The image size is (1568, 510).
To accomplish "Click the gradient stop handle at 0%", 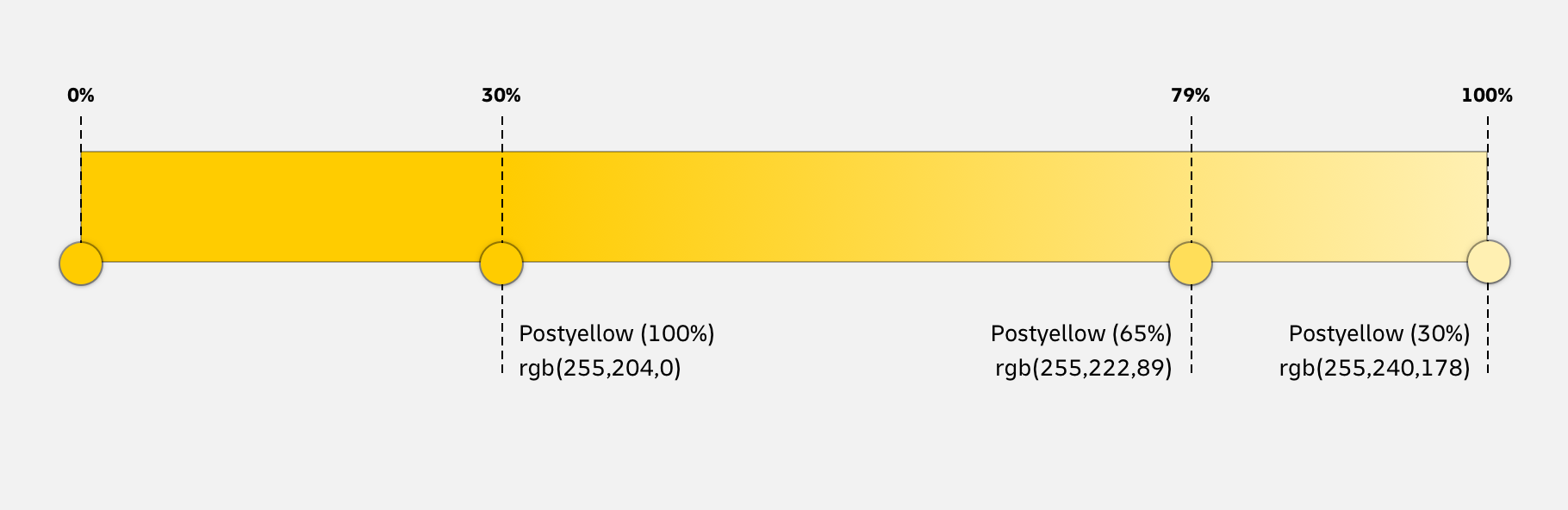I will click(x=81, y=264).
